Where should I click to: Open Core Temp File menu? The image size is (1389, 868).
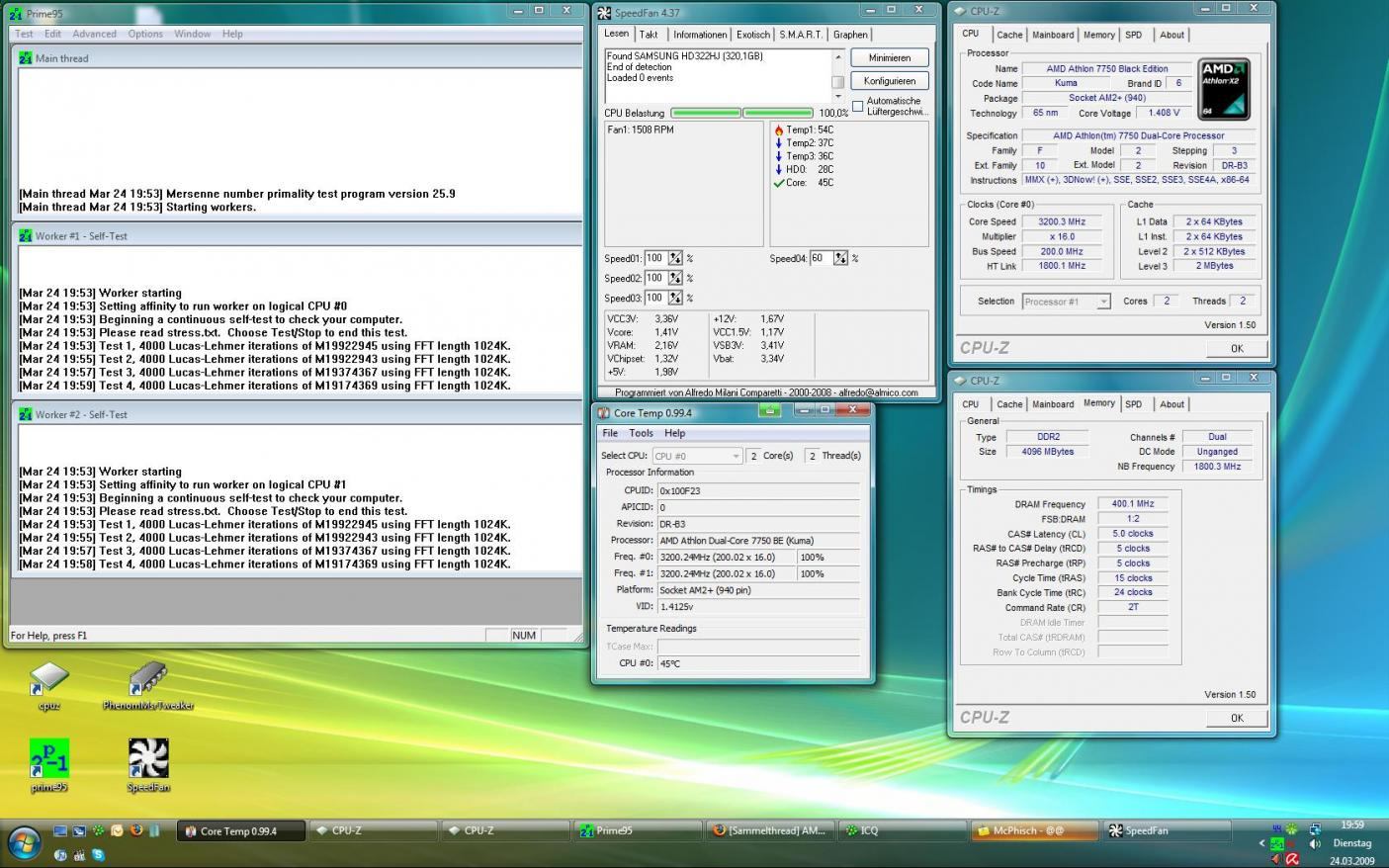(610, 433)
